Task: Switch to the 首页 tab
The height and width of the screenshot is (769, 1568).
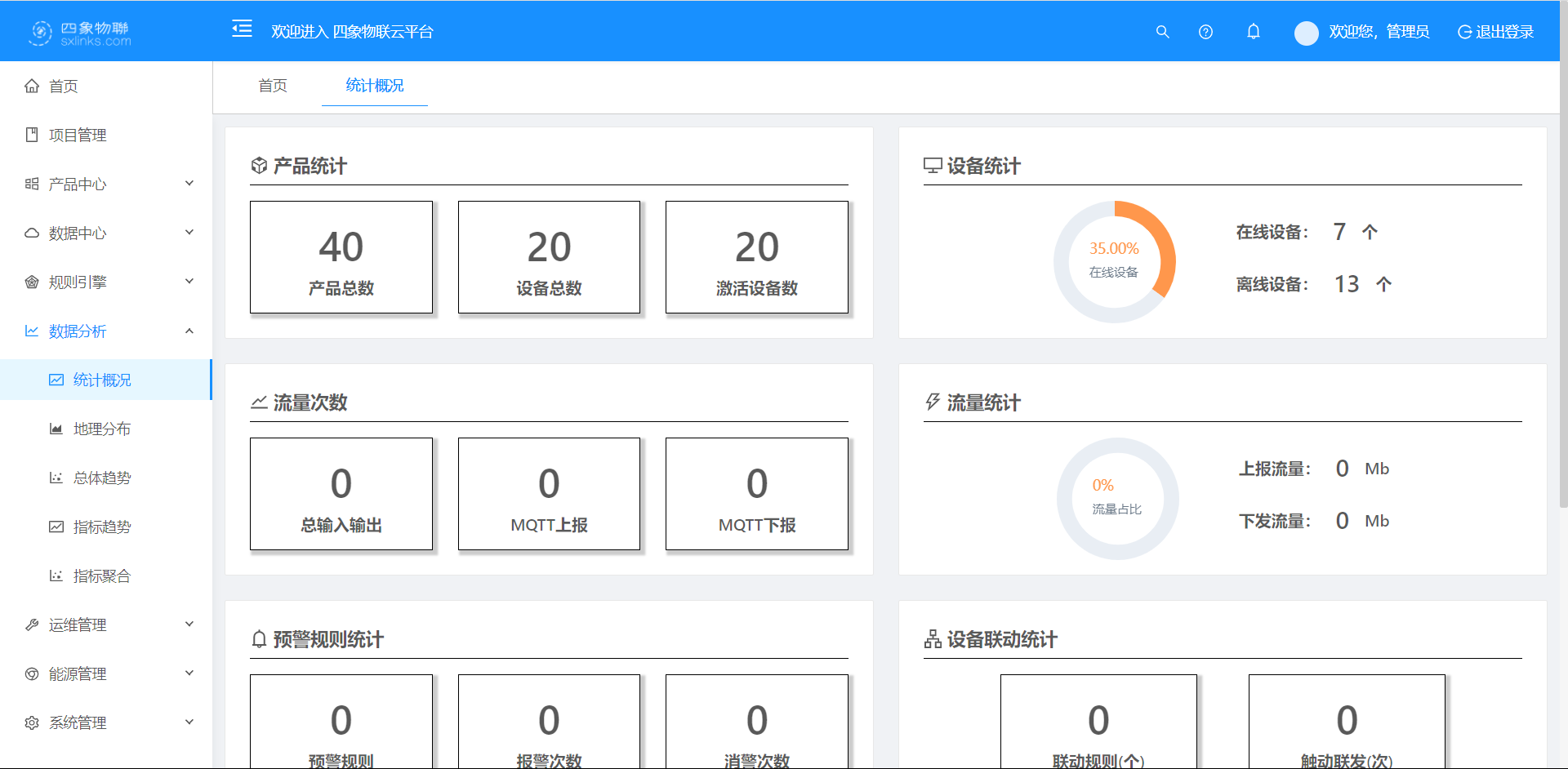Action: pos(273,86)
